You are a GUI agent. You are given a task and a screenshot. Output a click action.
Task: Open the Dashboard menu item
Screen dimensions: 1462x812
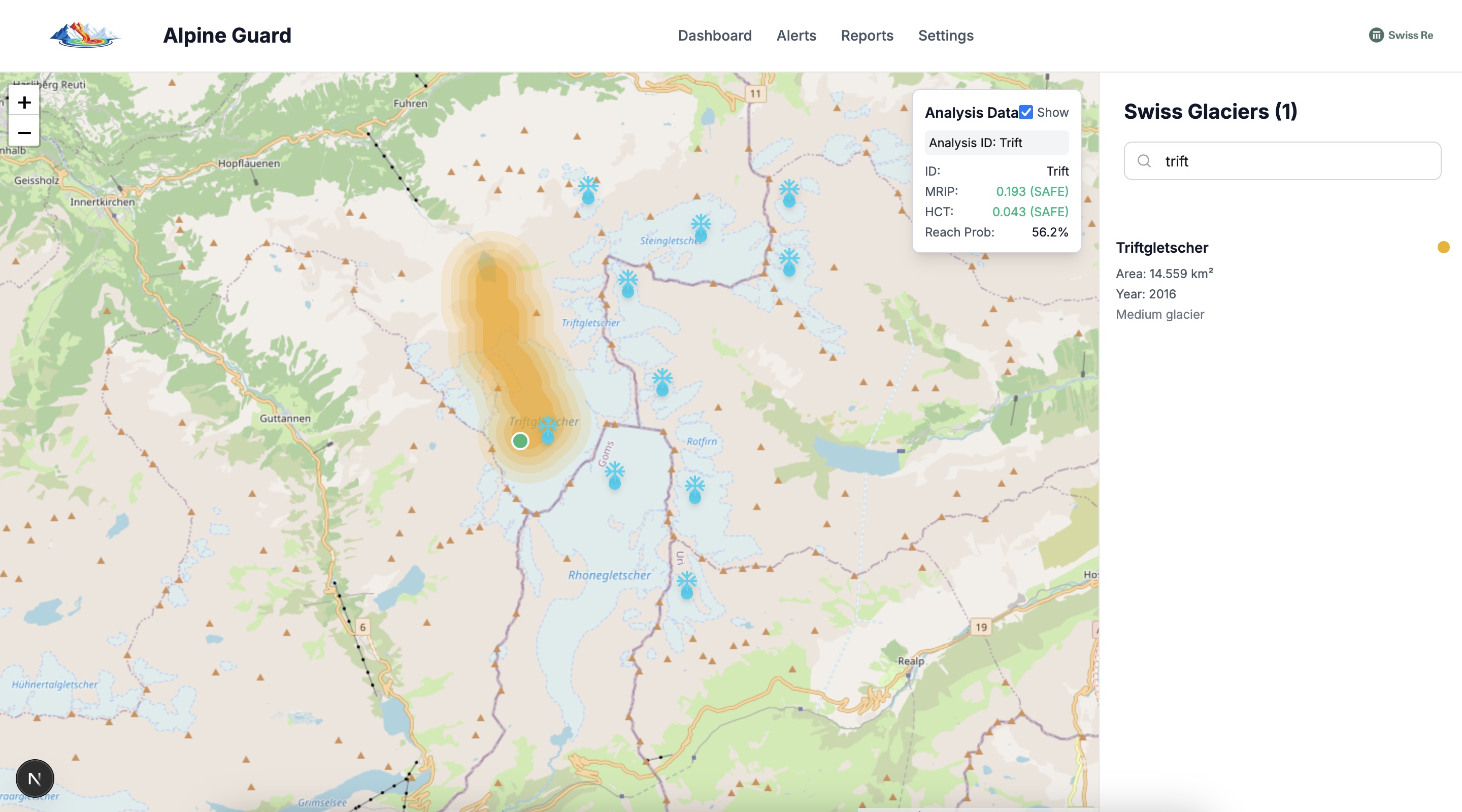click(715, 35)
